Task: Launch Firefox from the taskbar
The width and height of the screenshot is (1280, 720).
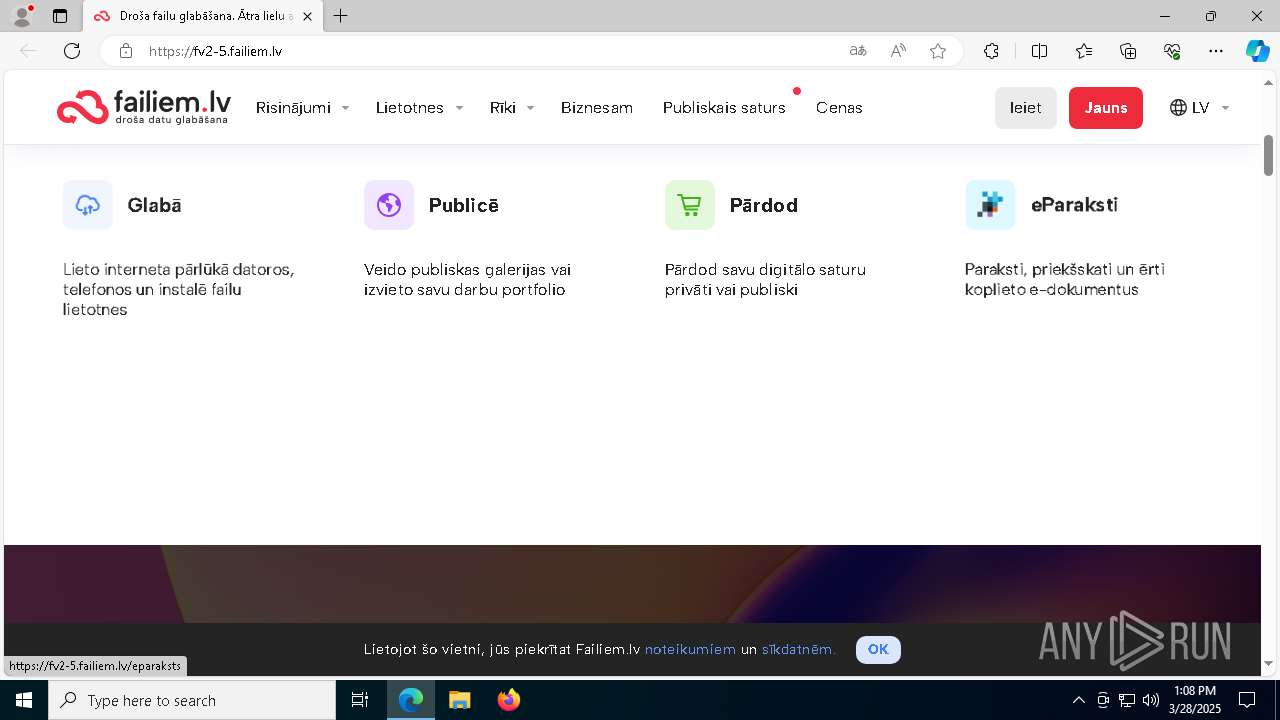Action: tap(509, 700)
